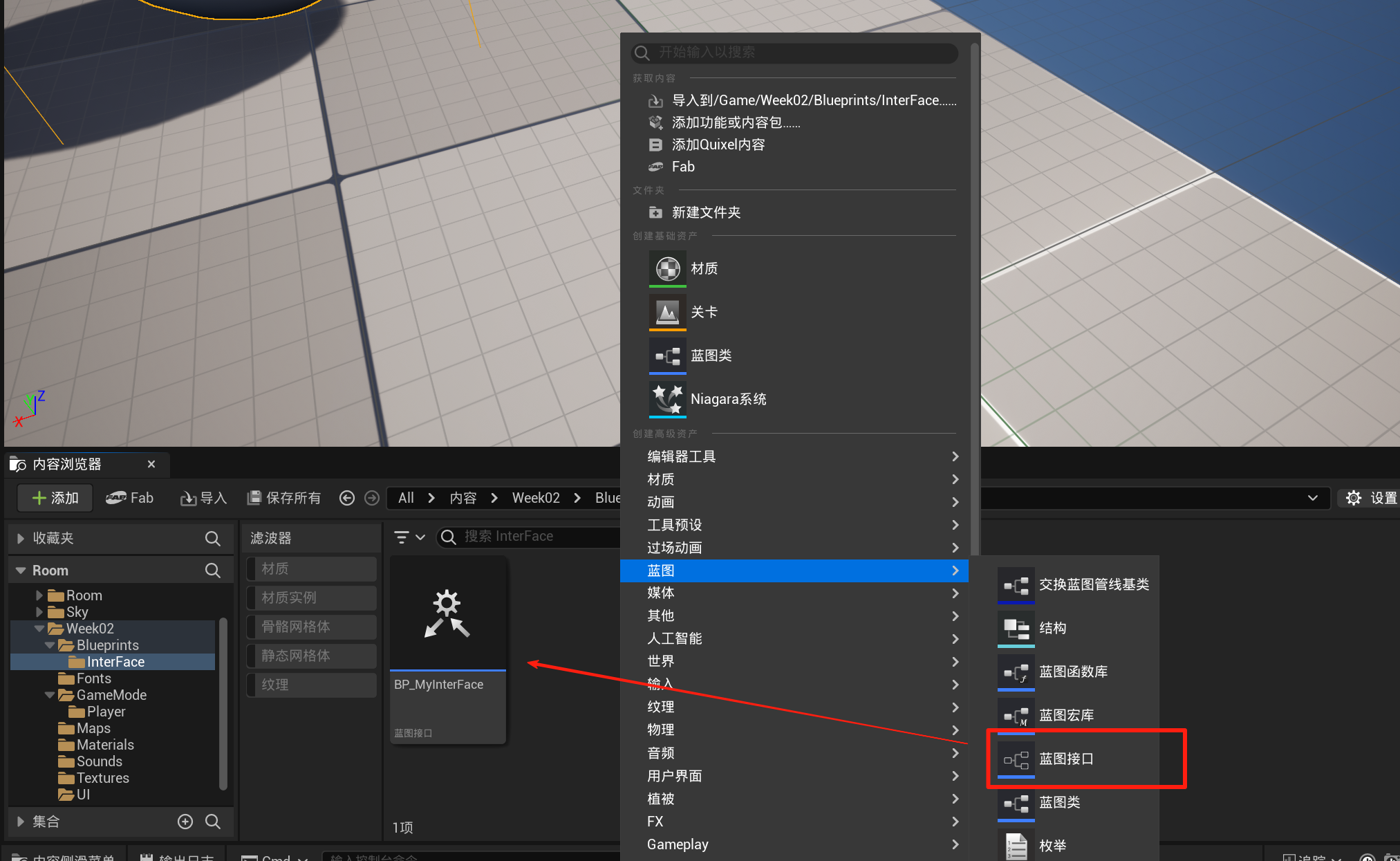Screen dimensions: 1400x861
Task: Click the 材质 material sphere icon
Action: (667, 268)
